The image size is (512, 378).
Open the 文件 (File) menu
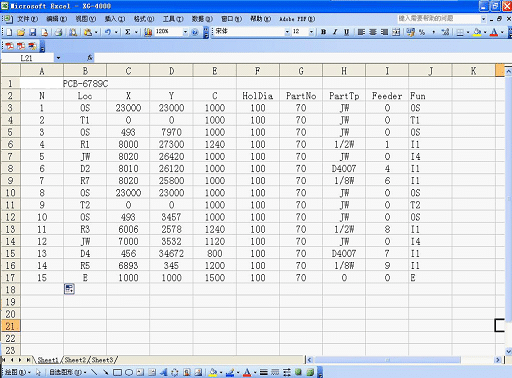(x=27, y=19)
